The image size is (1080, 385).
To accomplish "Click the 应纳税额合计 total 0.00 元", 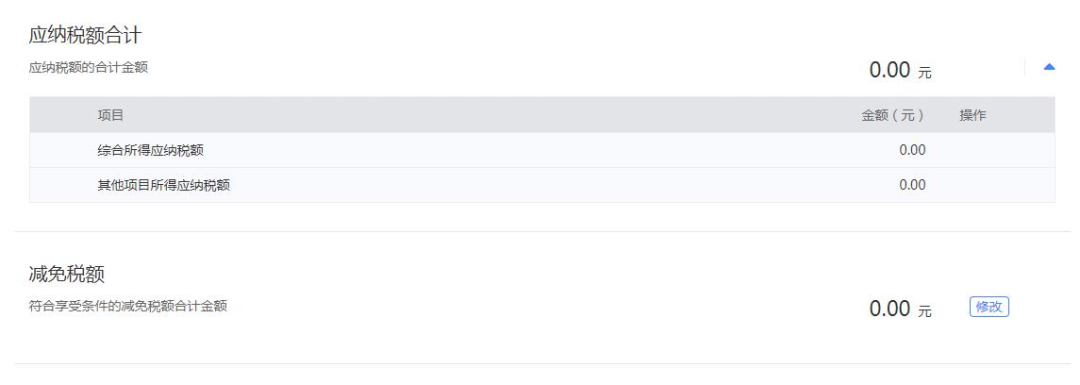I will [900, 70].
